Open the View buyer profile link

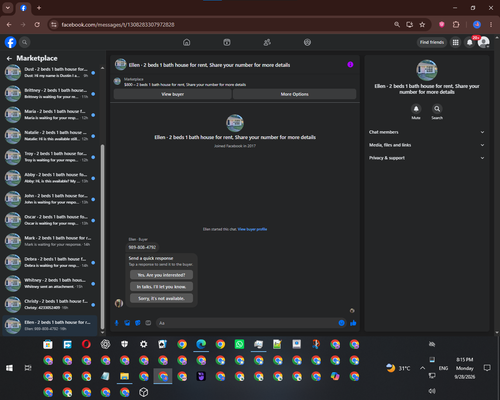coord(252,229)
